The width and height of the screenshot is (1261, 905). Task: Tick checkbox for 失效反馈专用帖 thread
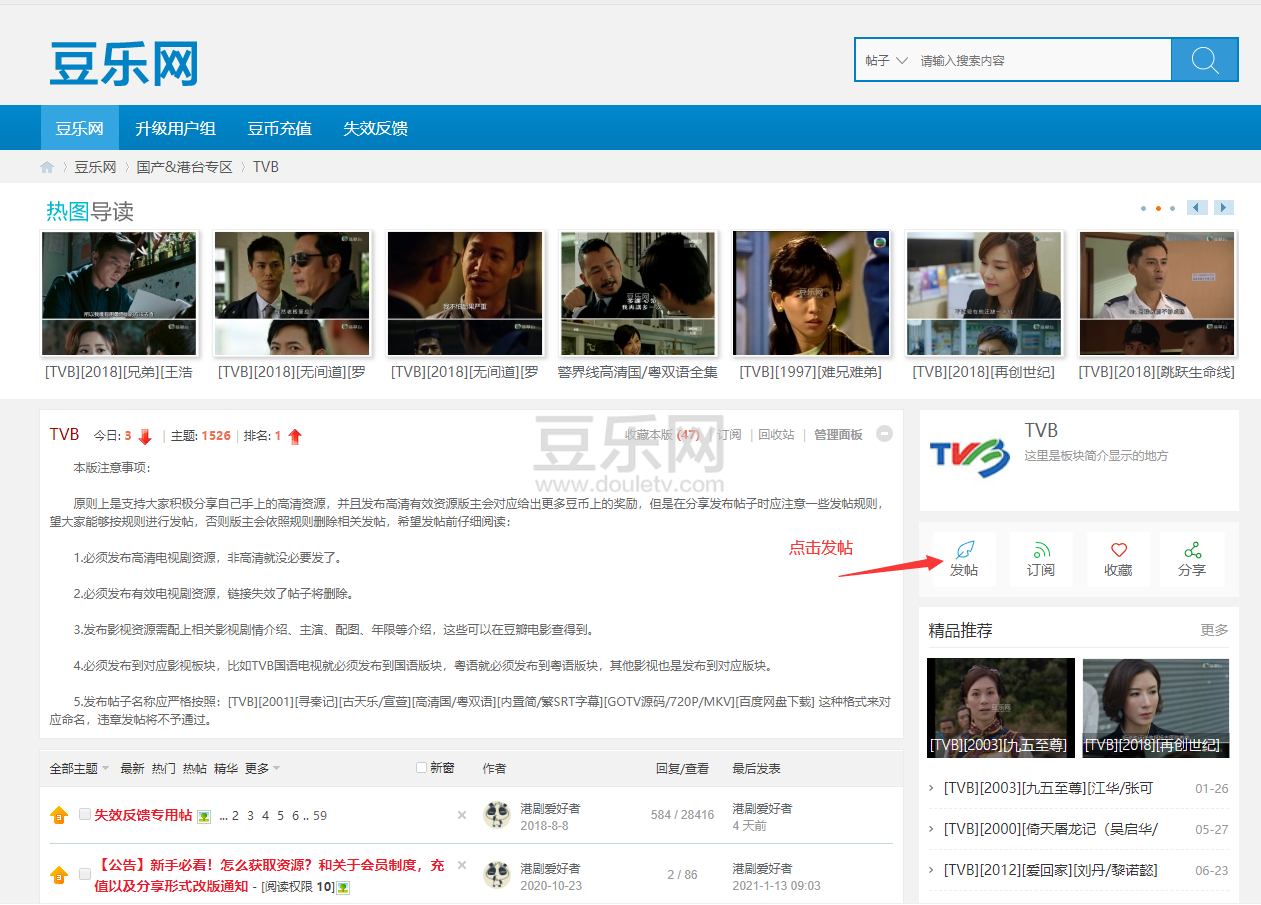(x=84, y=814)
